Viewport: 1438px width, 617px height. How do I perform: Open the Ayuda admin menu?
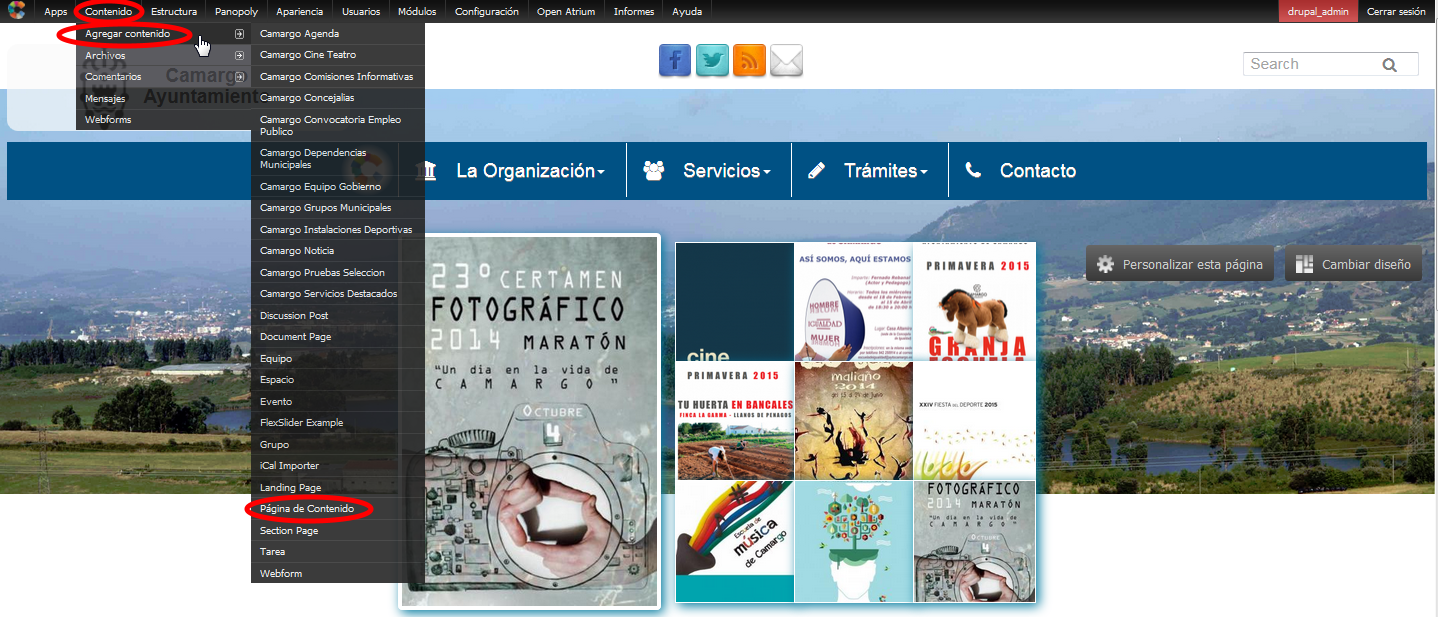click(x=687, y=12)
